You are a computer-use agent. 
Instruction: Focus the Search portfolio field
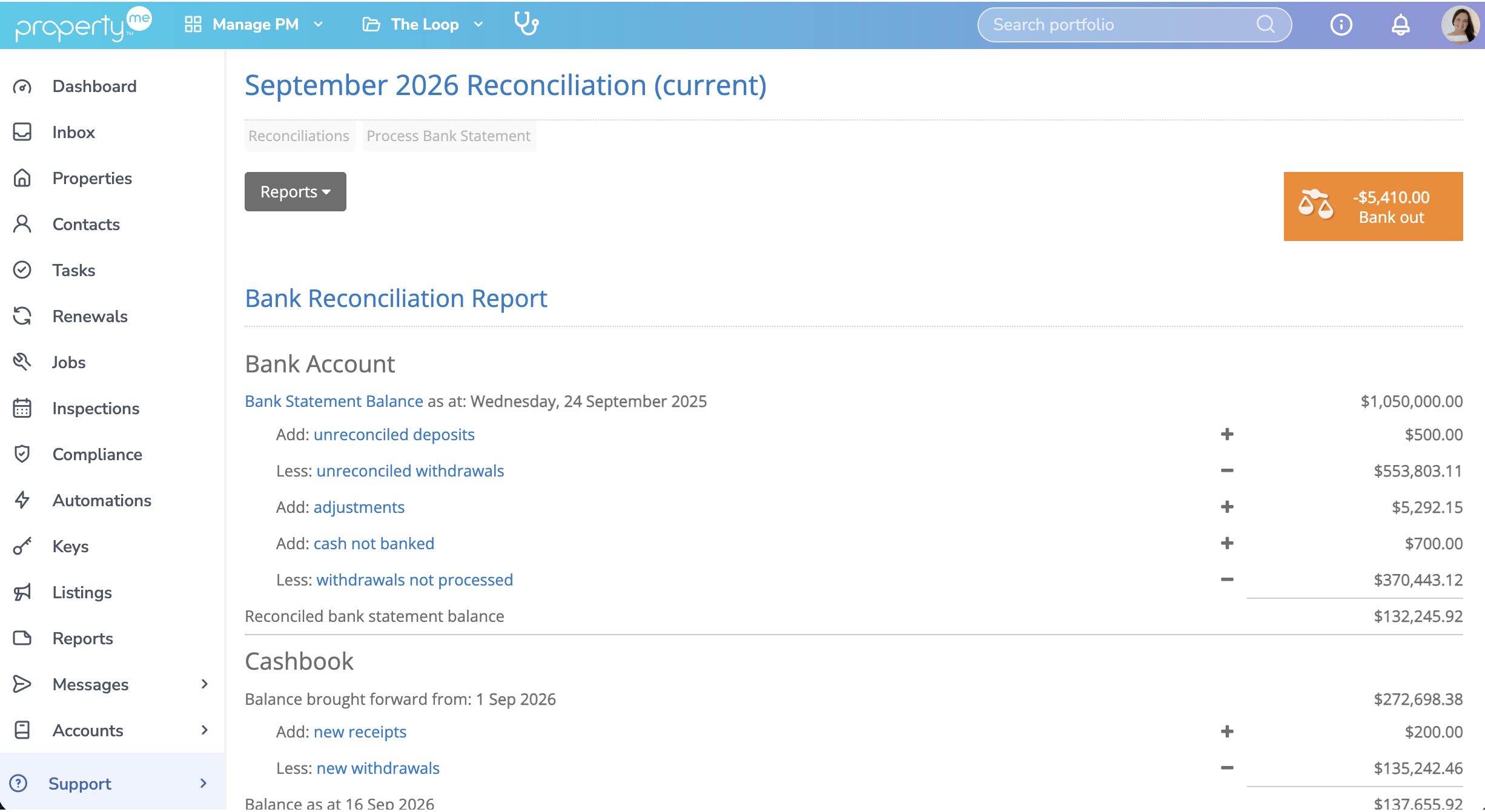pos(1134,25)
